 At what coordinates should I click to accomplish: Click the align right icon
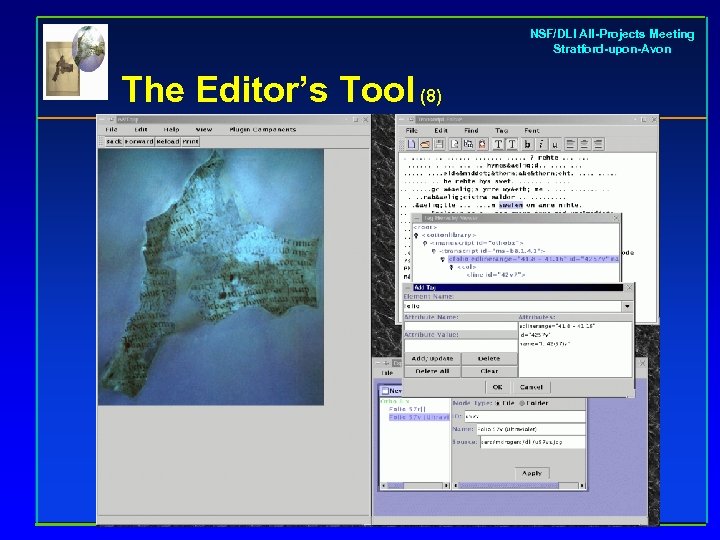(x=598, y=145)
